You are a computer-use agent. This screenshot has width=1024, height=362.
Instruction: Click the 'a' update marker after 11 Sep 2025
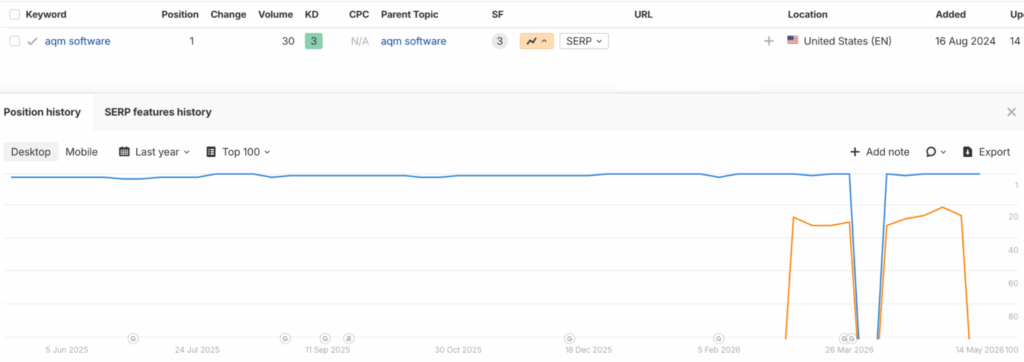pos(349,338)
